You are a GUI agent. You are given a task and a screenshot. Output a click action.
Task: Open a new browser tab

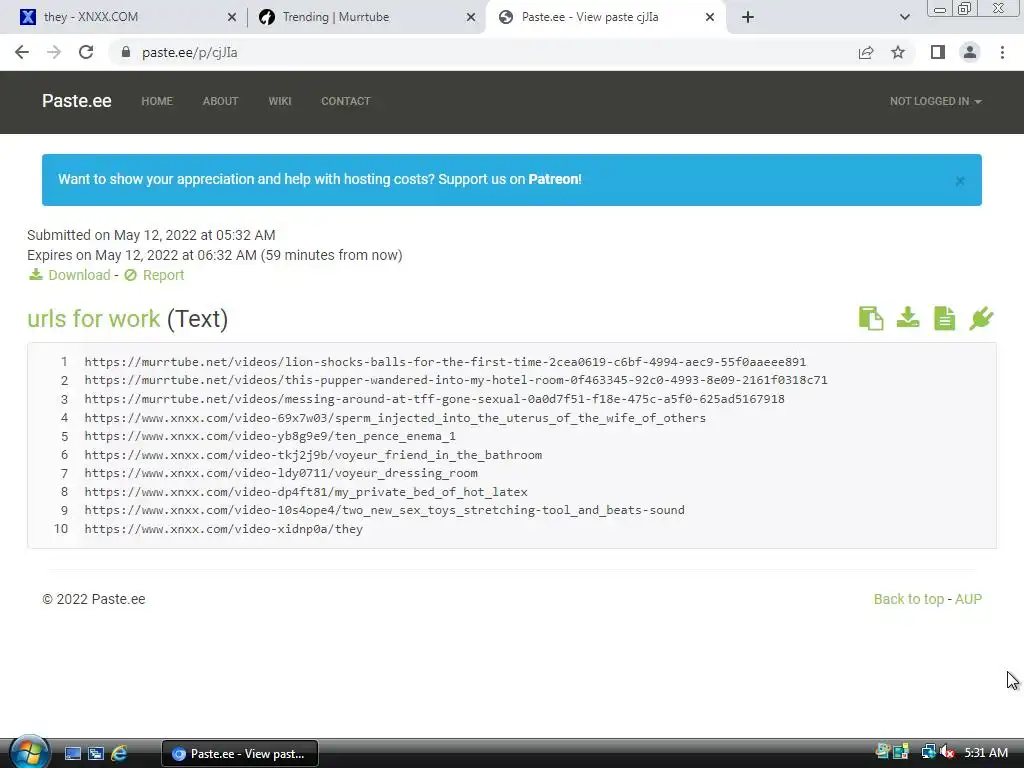(748, 17)
